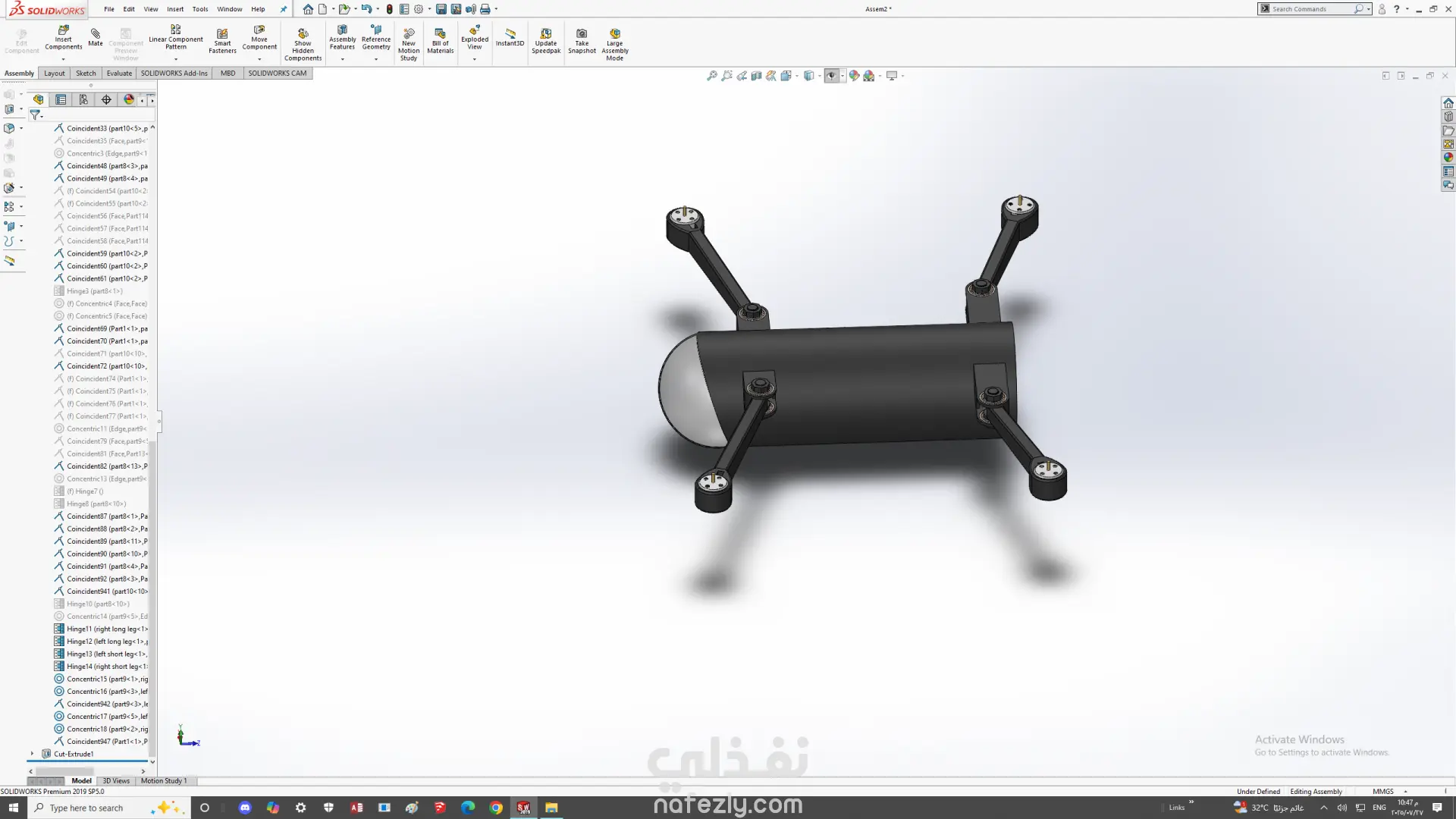Click the MMGS unit system button
The image size is (1456, 819).
[x=1382, y=791]
